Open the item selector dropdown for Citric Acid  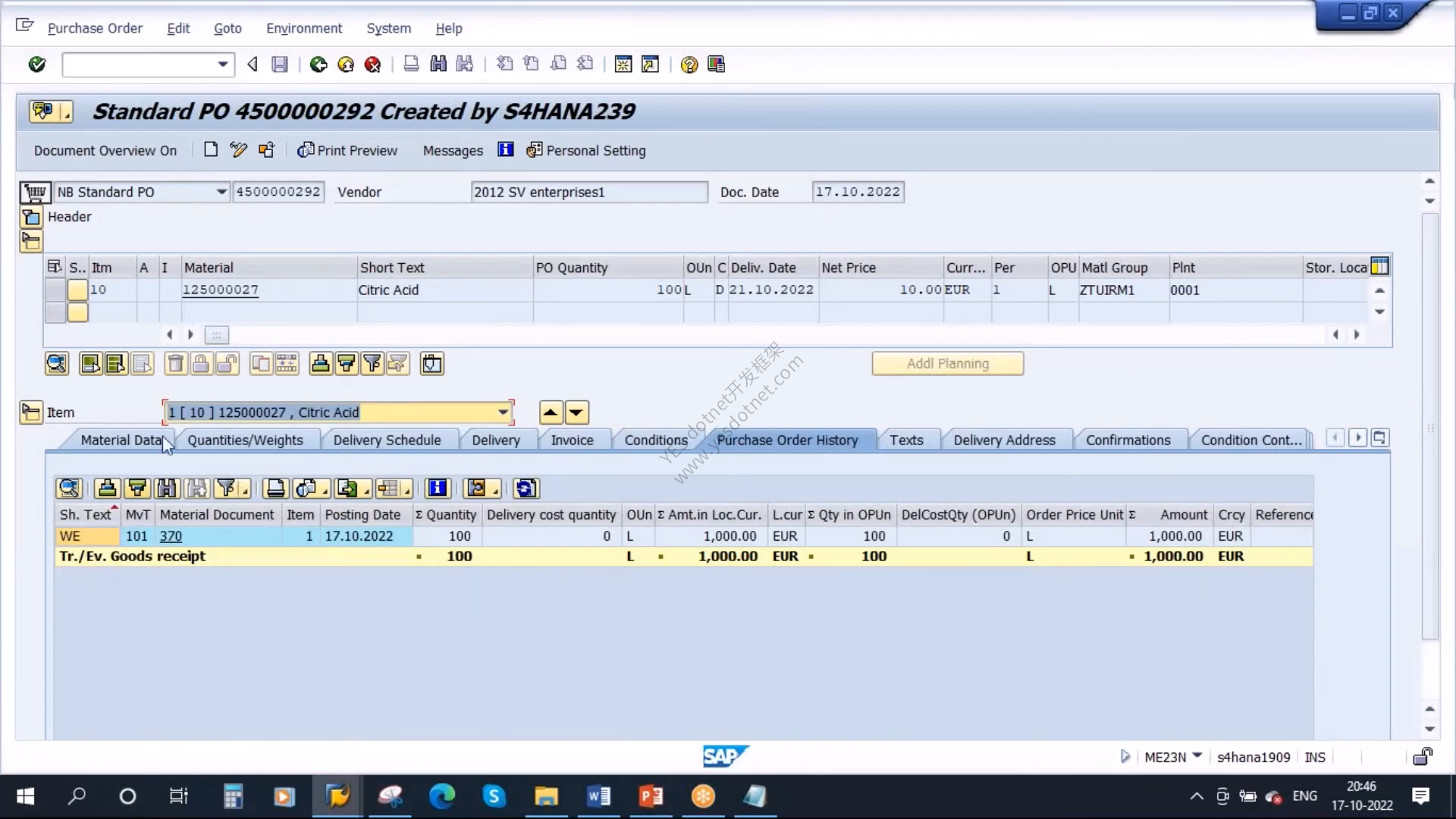click(x=503, y=413)
